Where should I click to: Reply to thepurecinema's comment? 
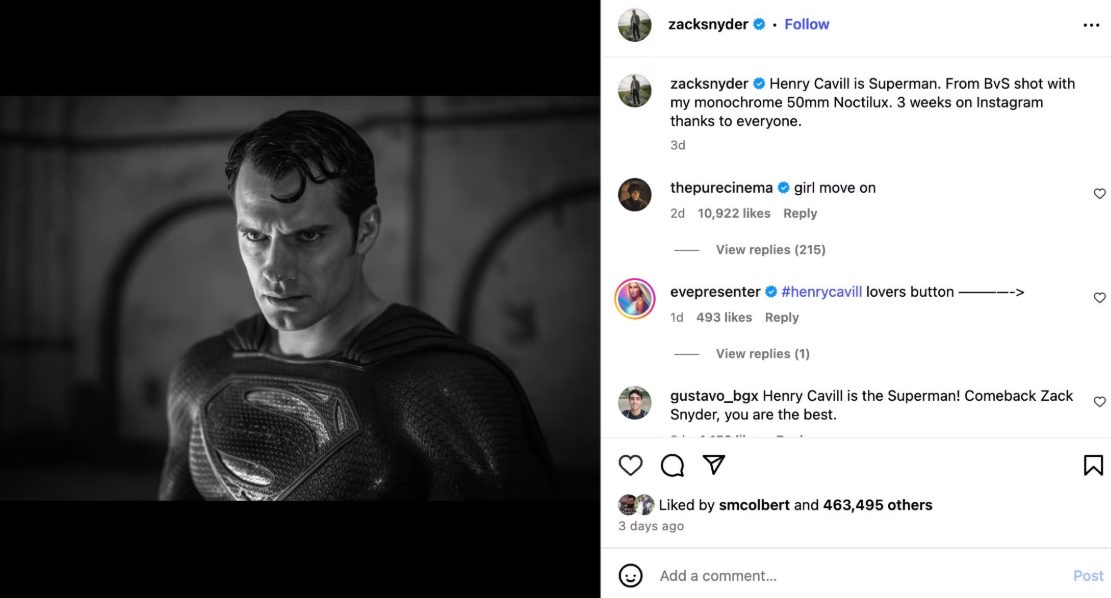point(800,213)
